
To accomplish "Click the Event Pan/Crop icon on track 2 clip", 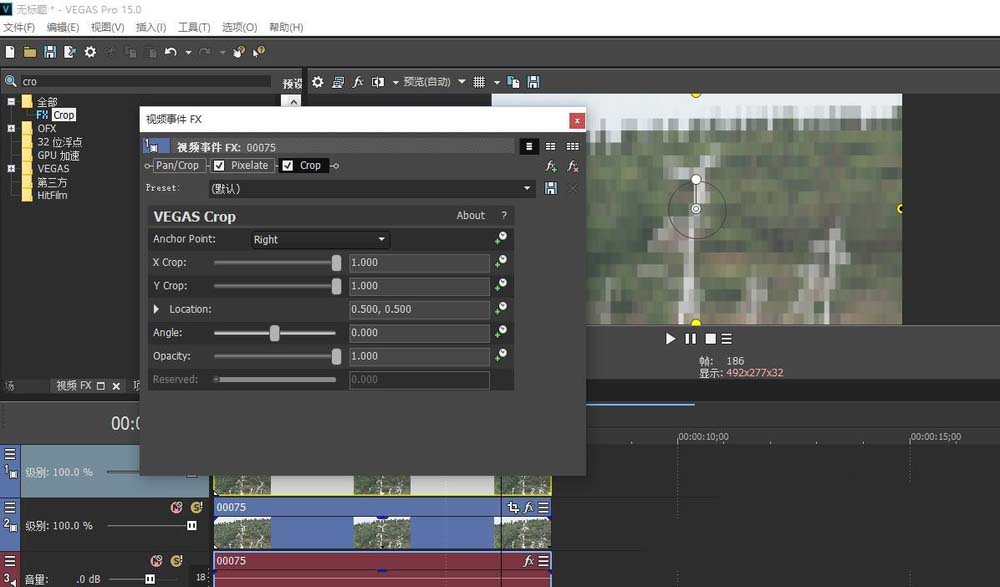I will click(x=513, y=508).
